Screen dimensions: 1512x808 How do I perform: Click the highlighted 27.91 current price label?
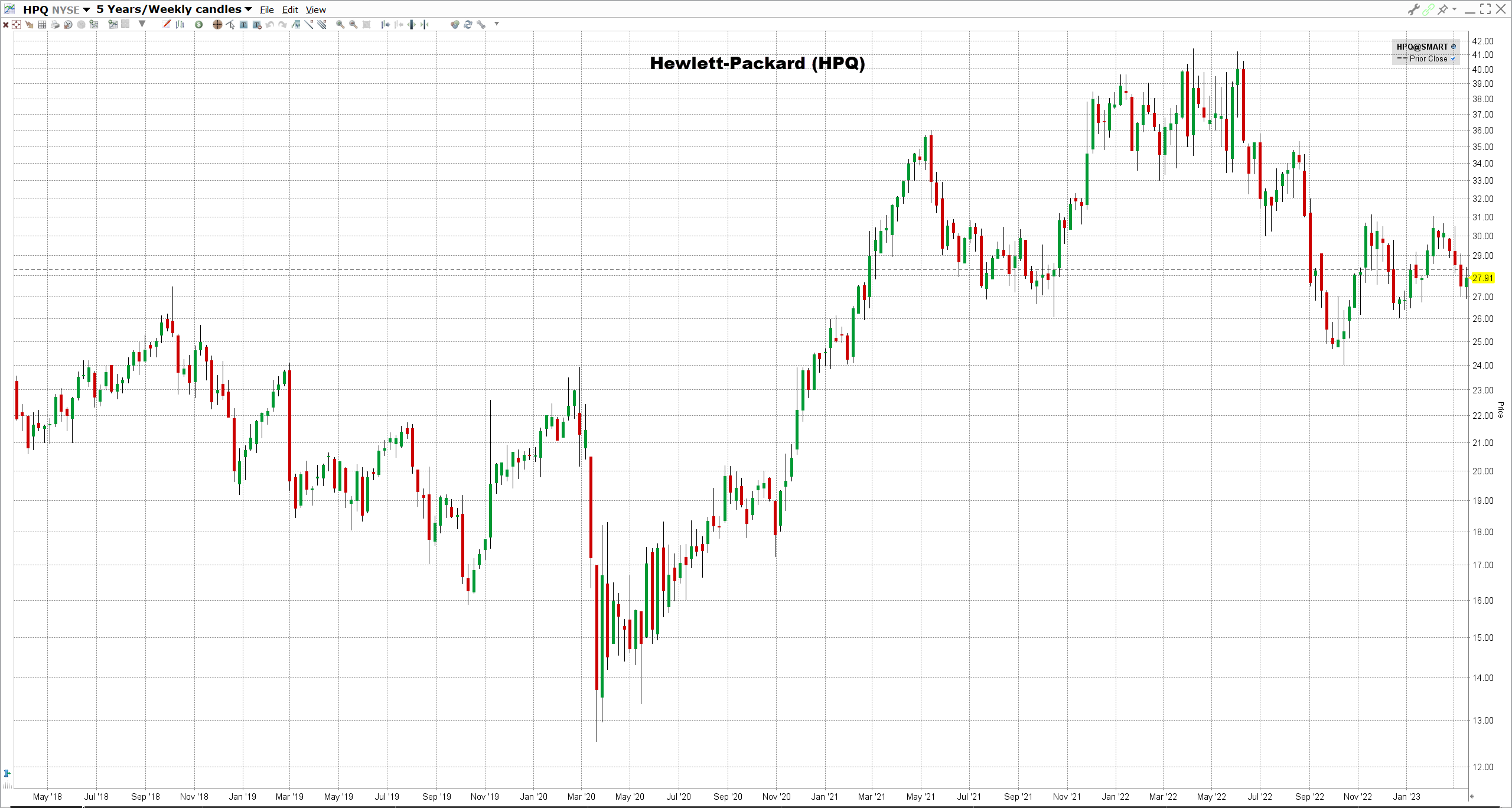pyautogui.click(x=1482, y=278)
